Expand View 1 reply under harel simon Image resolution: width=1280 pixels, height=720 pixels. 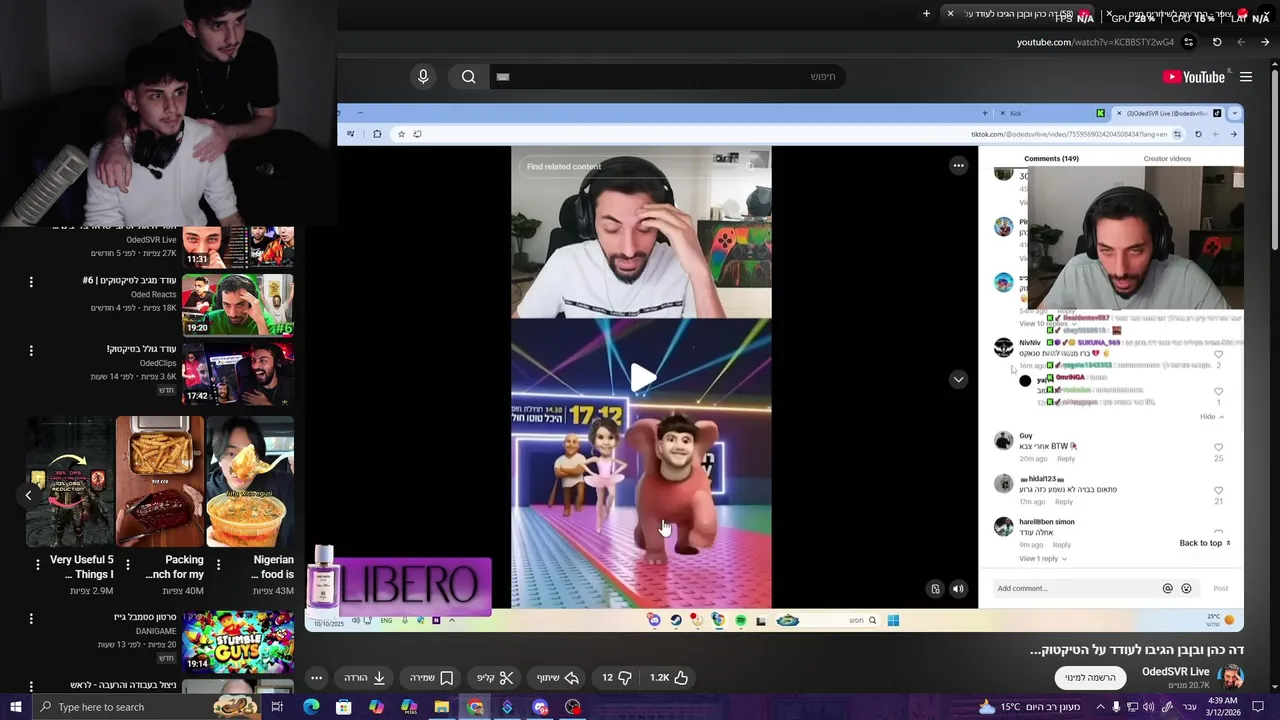pyautogui.click(x=1043, y=558)
